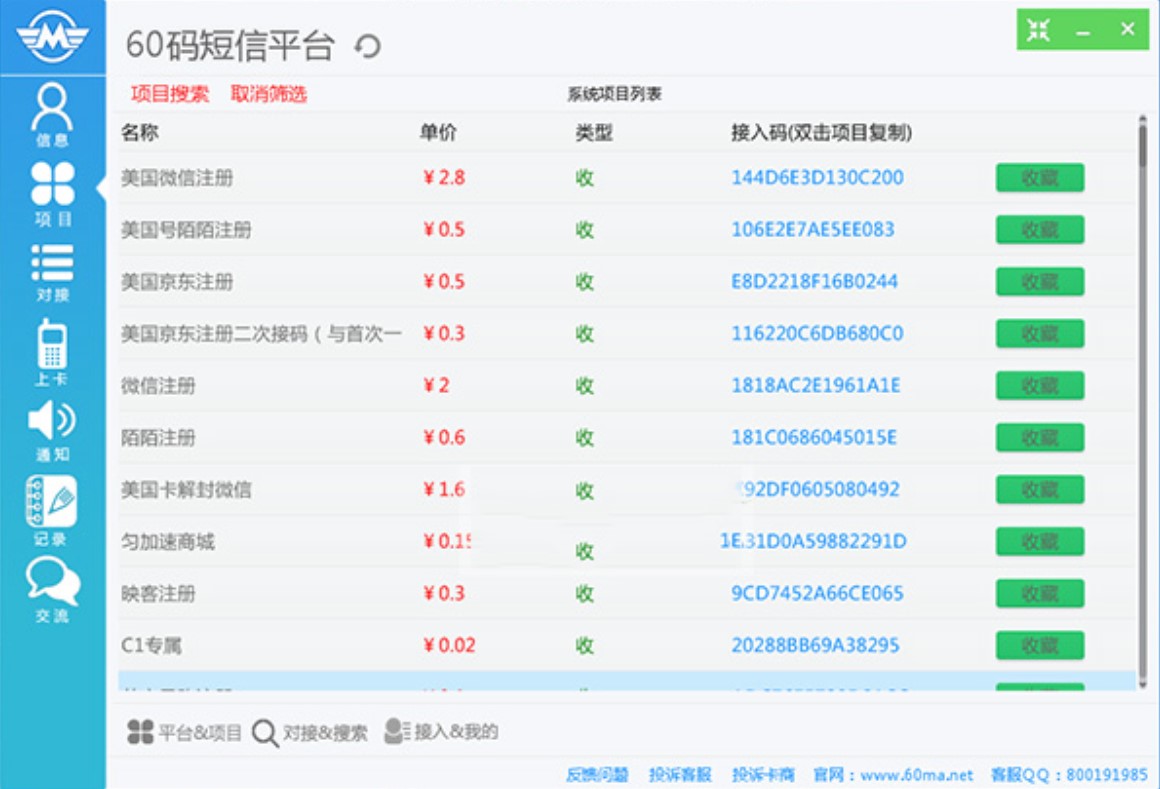The width and height of the screenshot is (1160, 789).
Task: Click the winged M logo
Action: pos(53,35)
